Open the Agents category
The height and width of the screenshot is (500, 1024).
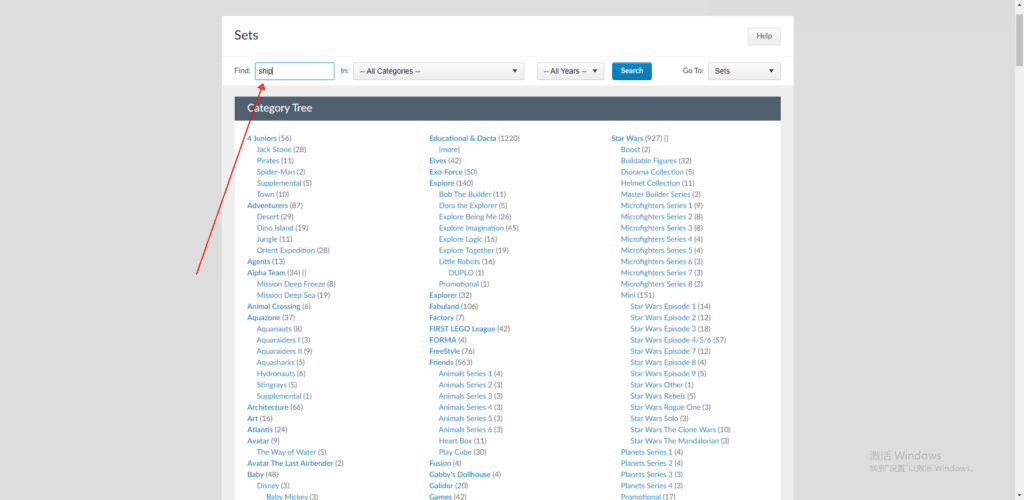[x=259, y=262]
